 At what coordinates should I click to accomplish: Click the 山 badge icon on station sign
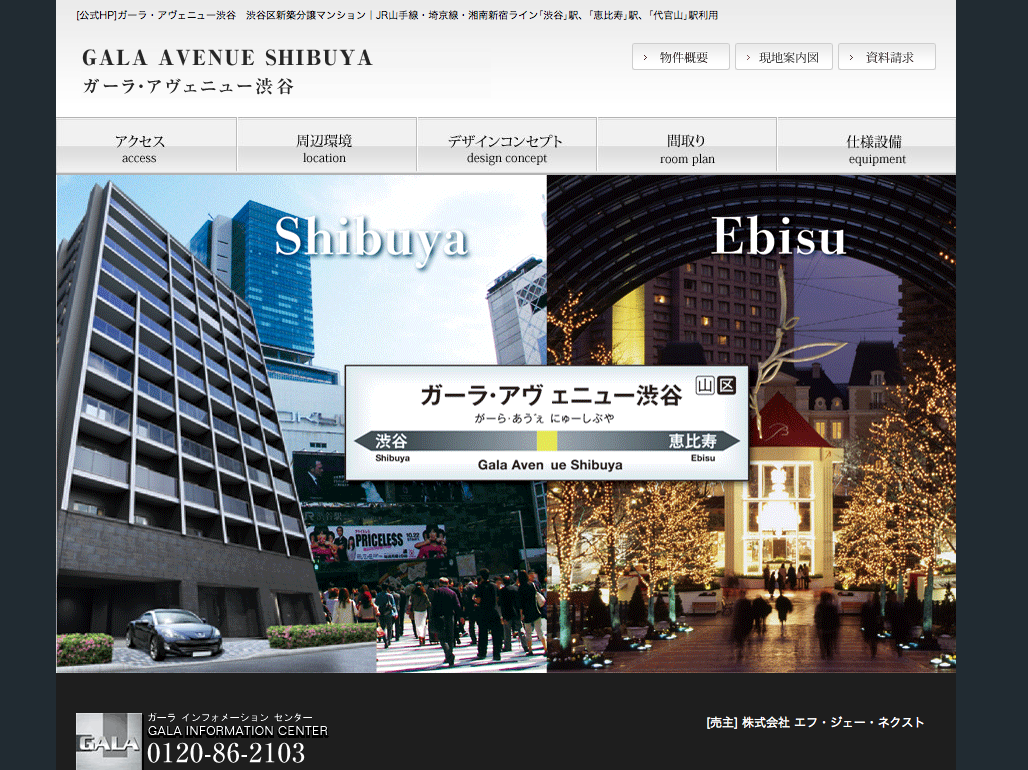705,386
